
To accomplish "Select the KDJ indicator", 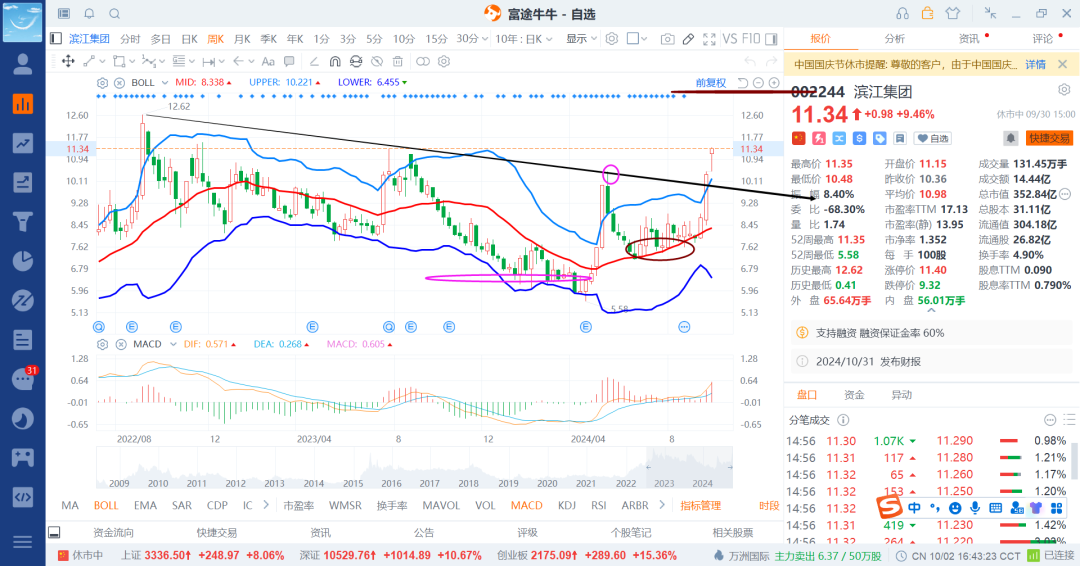I will pos(567,505).
